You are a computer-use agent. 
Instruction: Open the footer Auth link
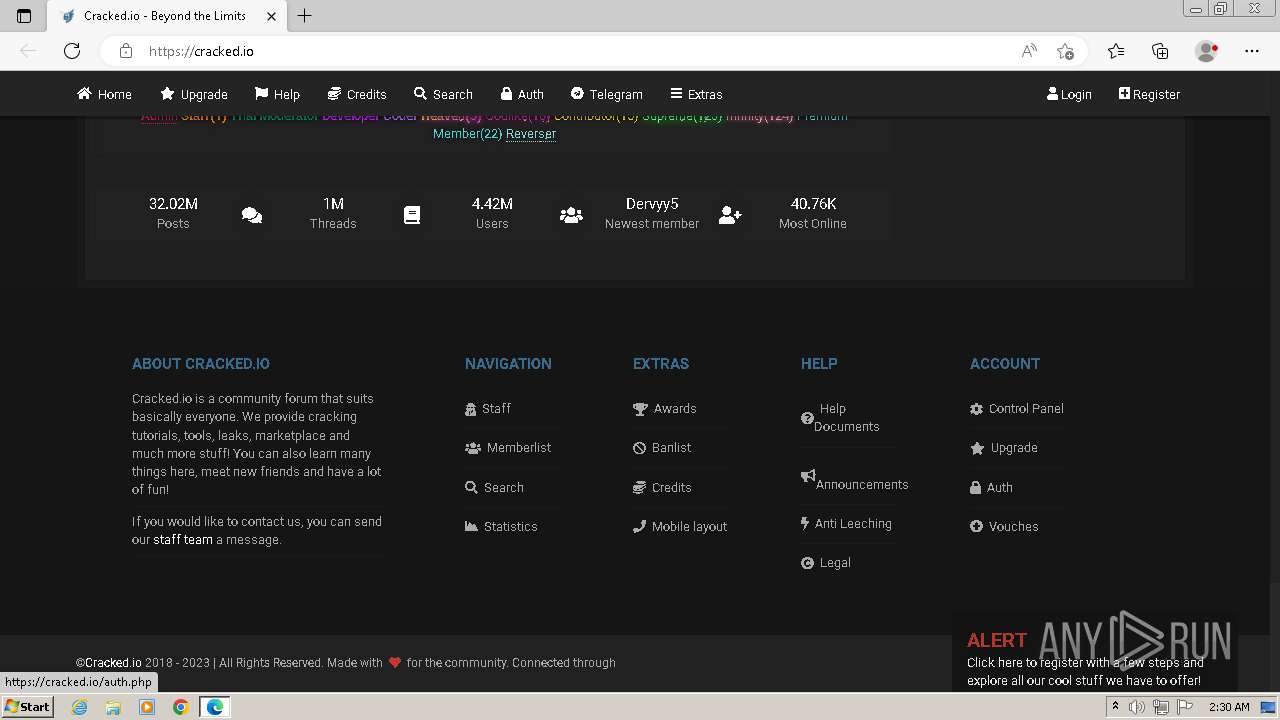[x=991, y=487]
